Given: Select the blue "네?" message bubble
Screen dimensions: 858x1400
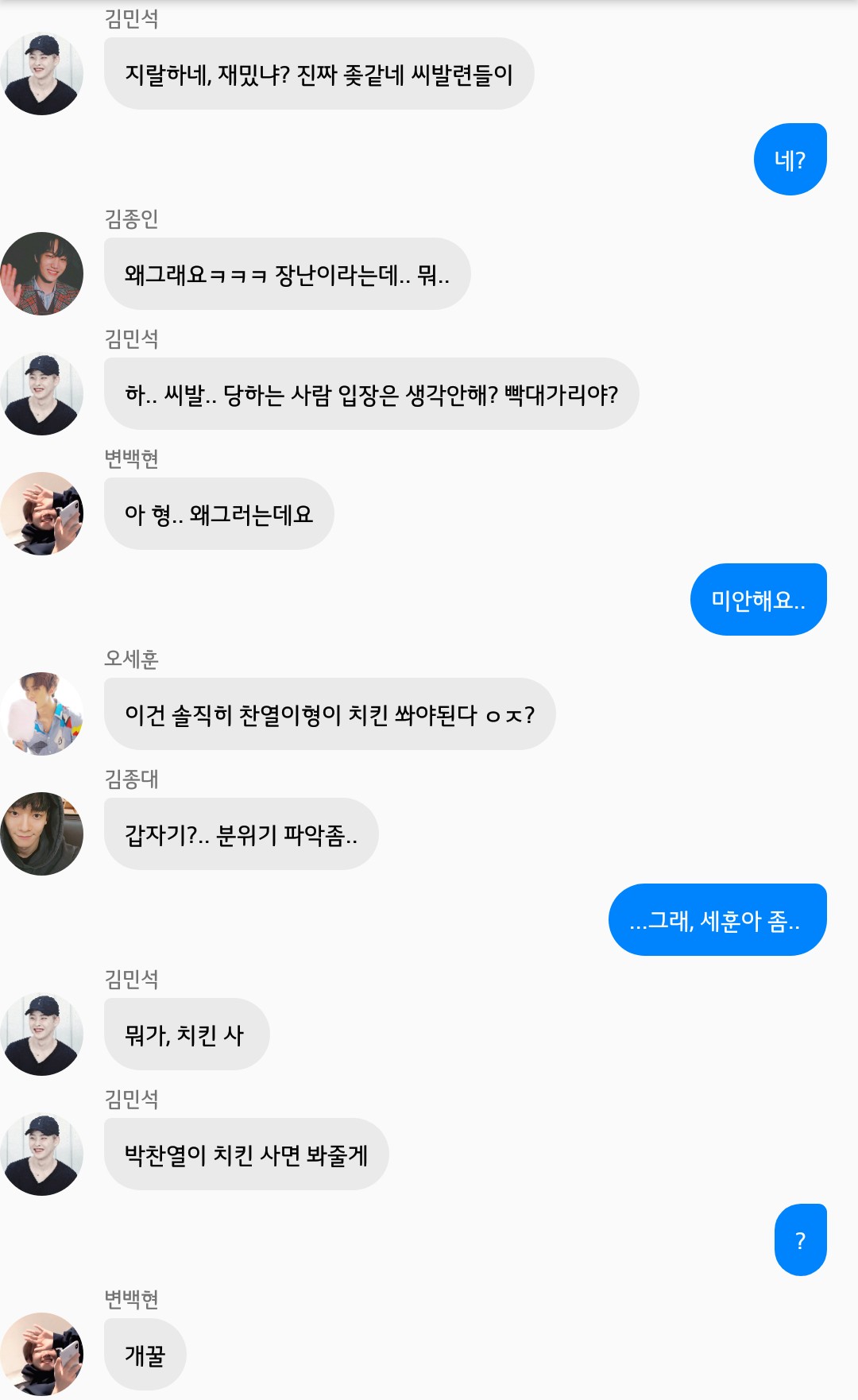Looking at the screenshot, I should coord(790,159).
